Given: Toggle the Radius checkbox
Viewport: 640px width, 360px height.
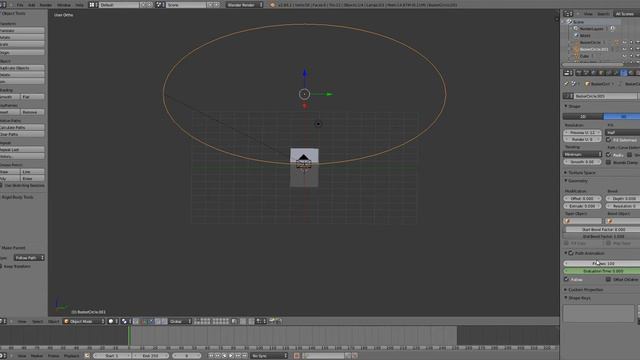Looking at the screenshot, I should click(x=608, y=155).
